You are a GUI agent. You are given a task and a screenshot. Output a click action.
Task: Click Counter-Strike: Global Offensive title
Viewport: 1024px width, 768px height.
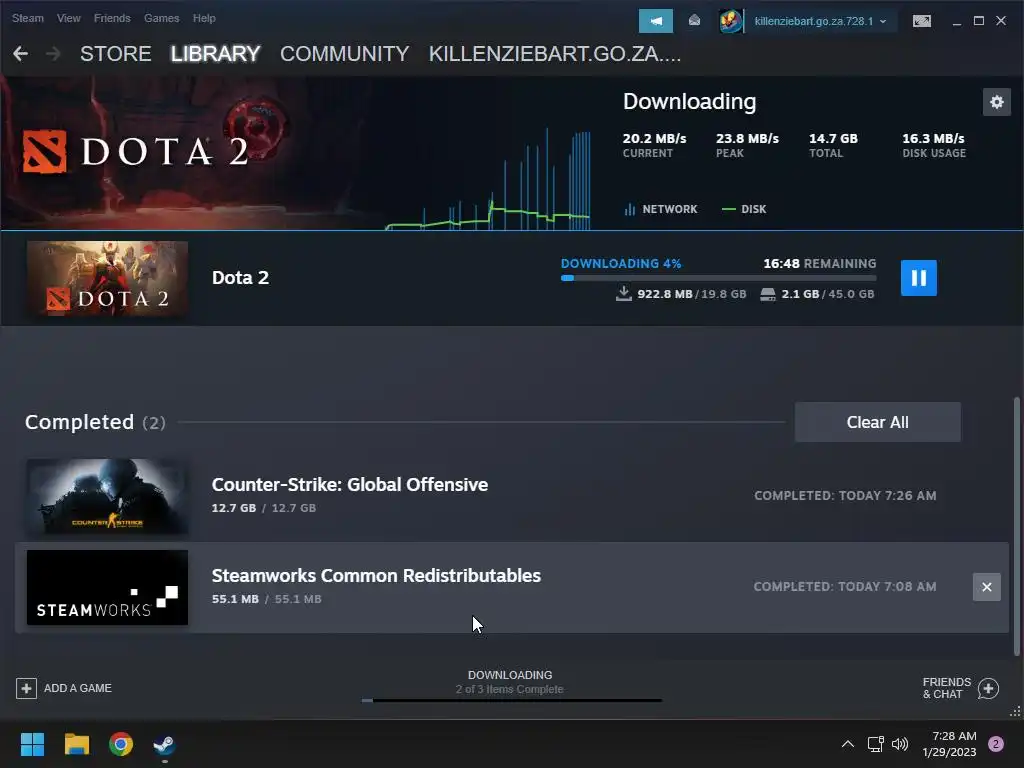click(349, 485)
